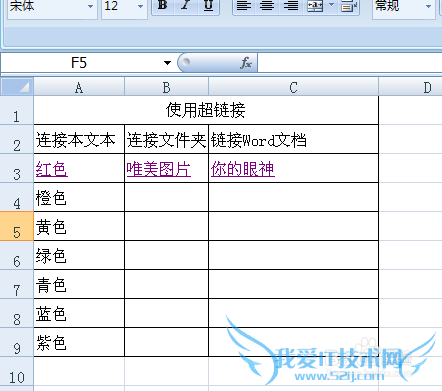442x391 pixels.
Task: Select row 2 header
Action: point(17,139)
